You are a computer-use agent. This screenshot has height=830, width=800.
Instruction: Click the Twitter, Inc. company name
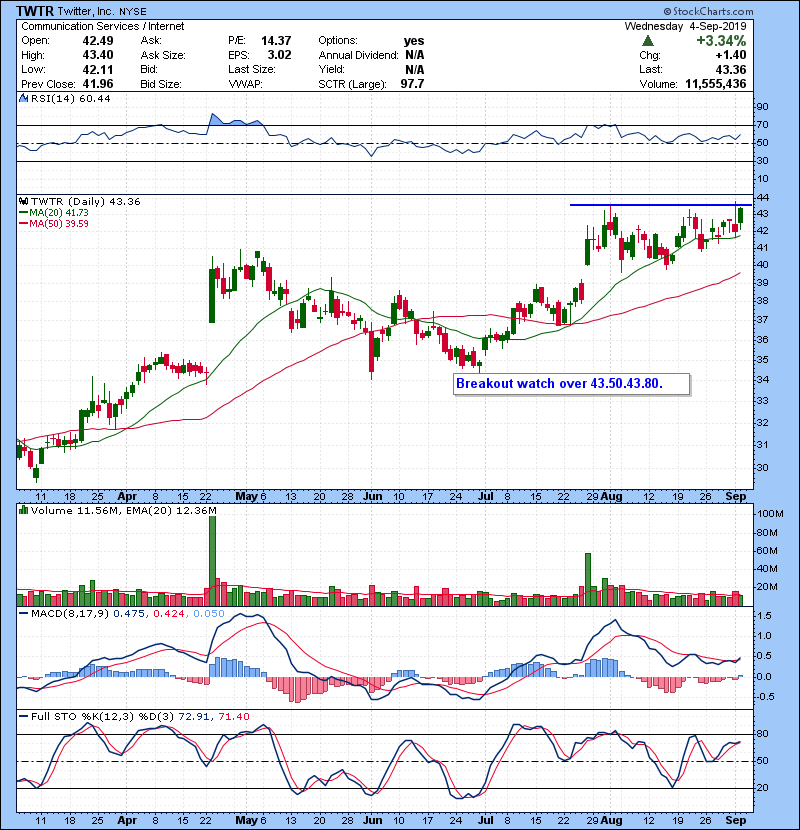click(87, 12)
